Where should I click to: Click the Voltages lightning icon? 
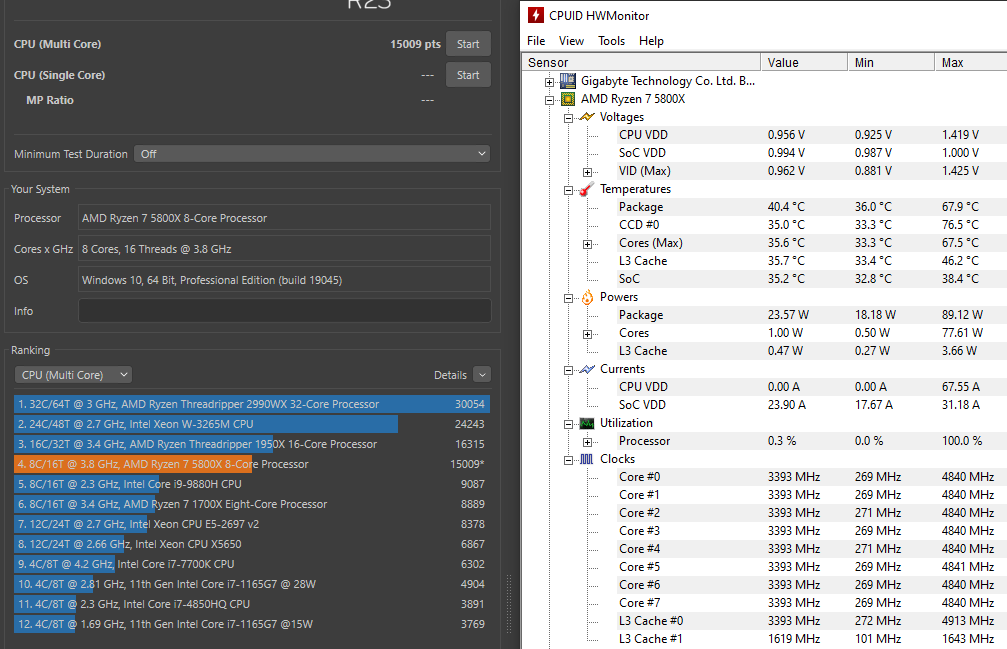click(587, 117)
